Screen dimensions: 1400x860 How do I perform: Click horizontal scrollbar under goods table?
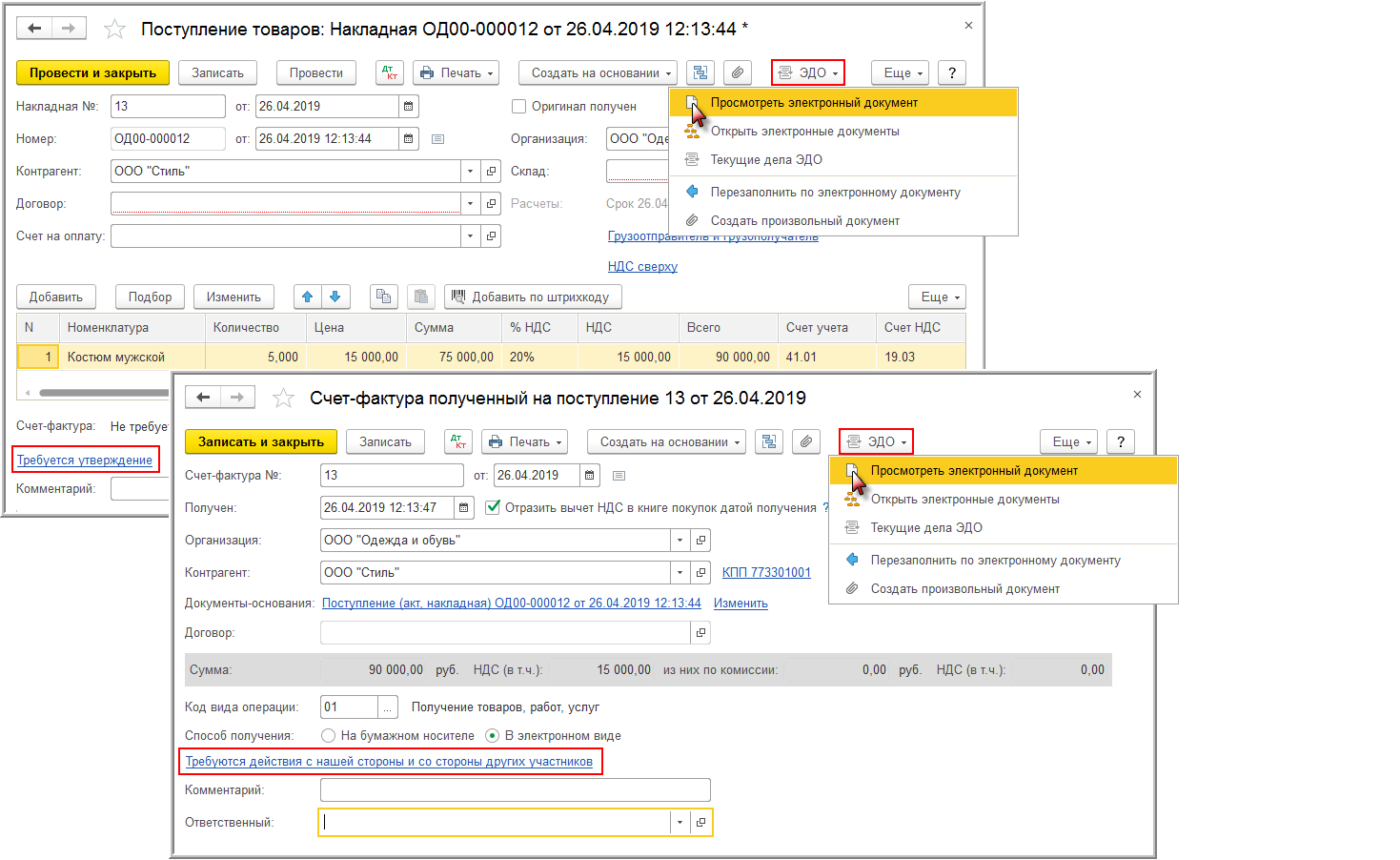[x=103, y=392]
